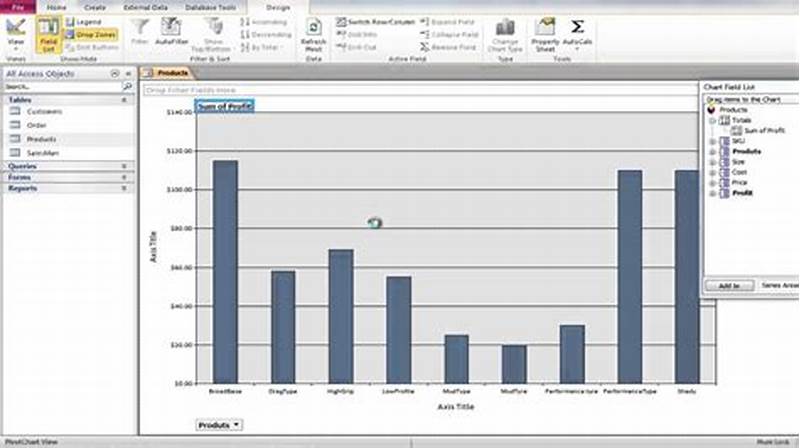Select the Design ribbon tab
Image resolution: width=800 pixels, height=448 pixels.
coord(278,8)
